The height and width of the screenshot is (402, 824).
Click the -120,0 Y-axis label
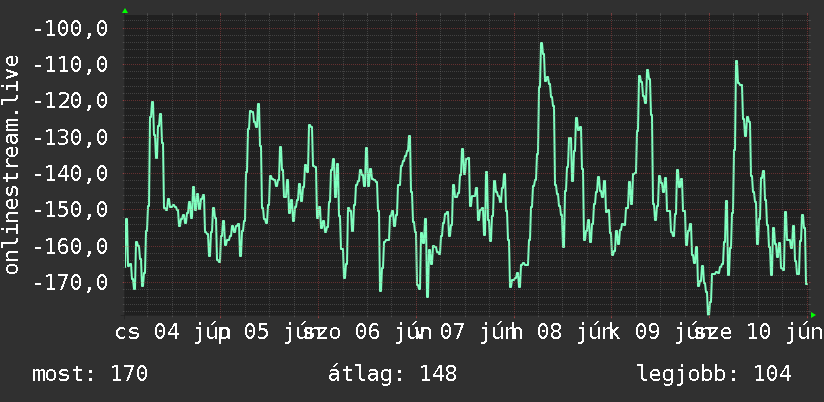click(x=71, y=100)
